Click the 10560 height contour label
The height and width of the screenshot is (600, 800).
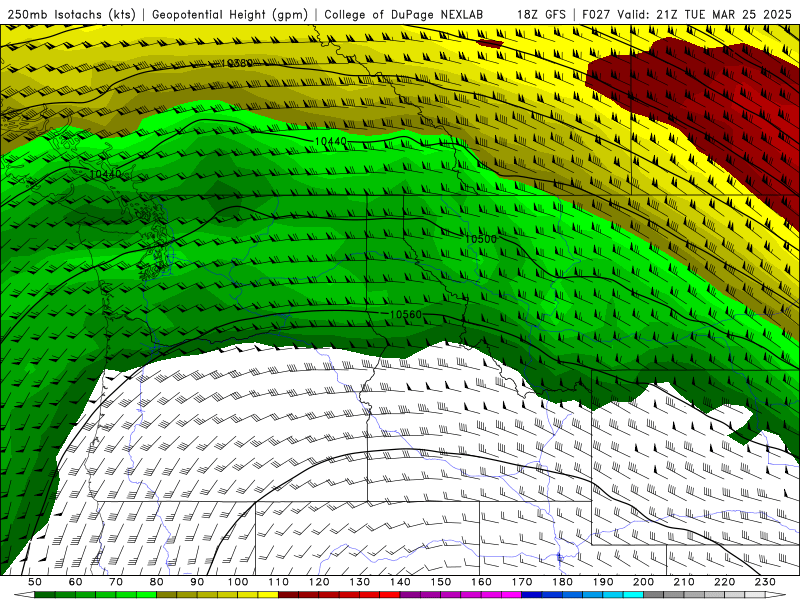point(406,315)
